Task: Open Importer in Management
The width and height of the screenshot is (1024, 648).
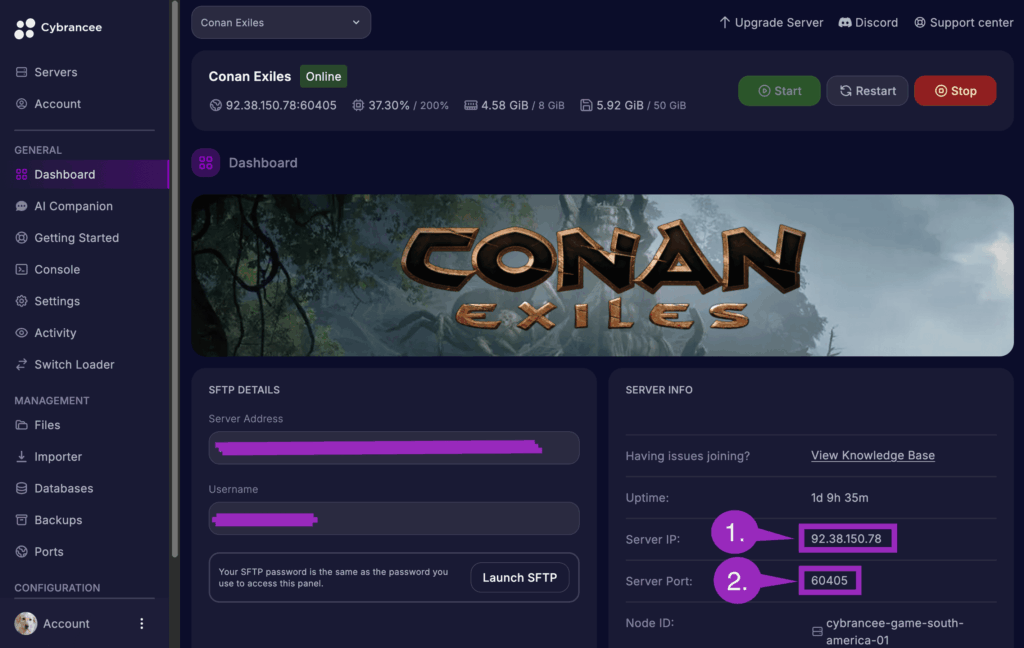Action: pos(58,457)
